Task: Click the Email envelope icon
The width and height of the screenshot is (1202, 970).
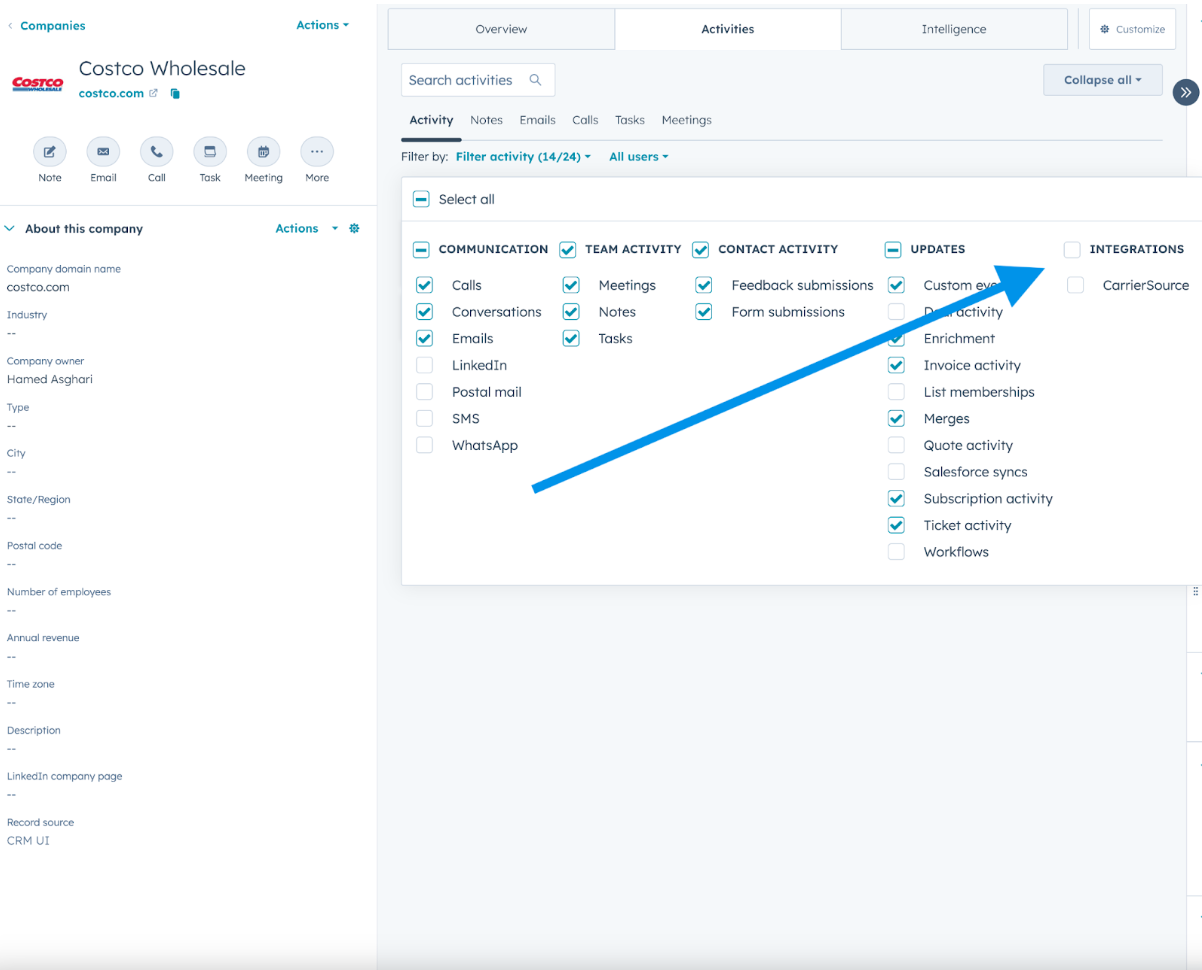Action: click(x=103, y=152)
